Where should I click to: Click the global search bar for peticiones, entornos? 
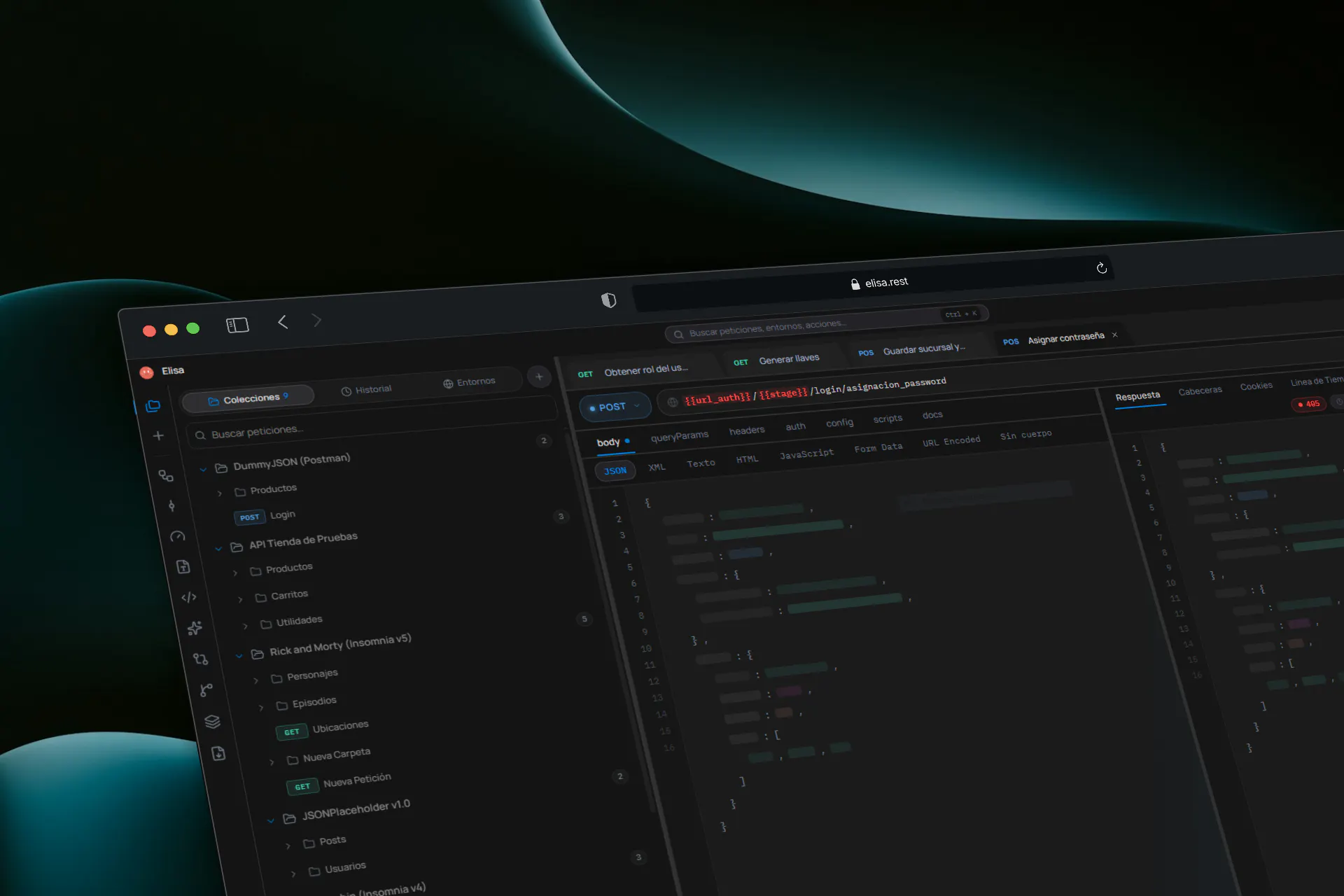[826, 323]
